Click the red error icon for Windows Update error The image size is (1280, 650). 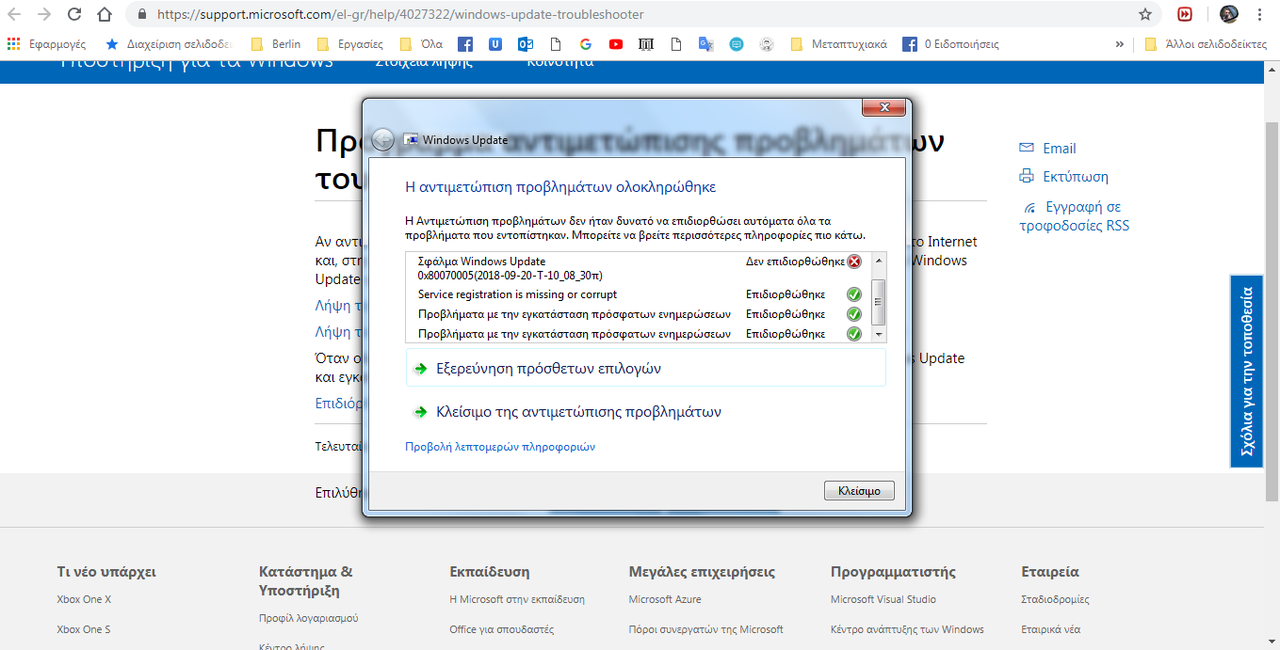click(854, 262)
